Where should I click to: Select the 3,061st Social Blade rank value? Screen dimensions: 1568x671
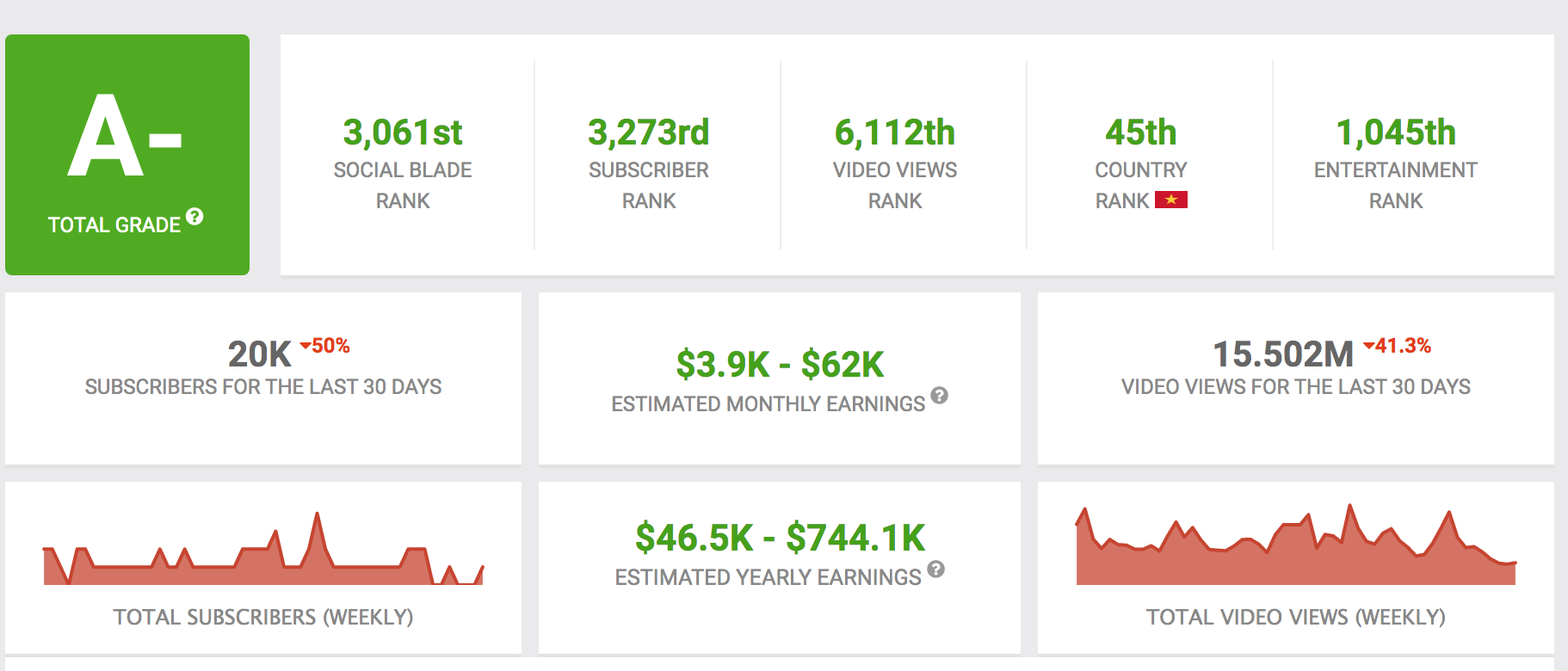point(403,132)
